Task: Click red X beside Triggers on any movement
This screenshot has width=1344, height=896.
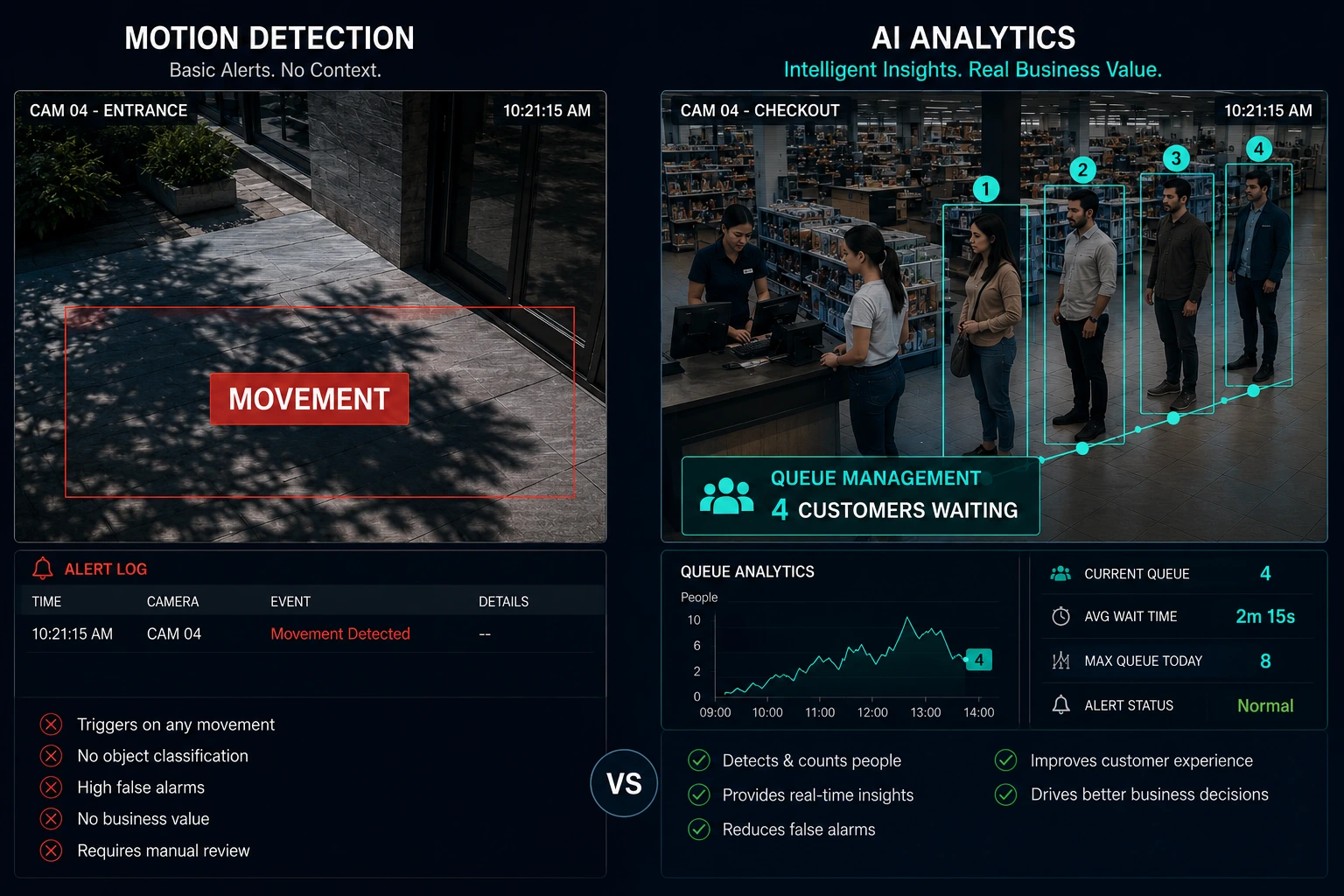Action: 52,724
